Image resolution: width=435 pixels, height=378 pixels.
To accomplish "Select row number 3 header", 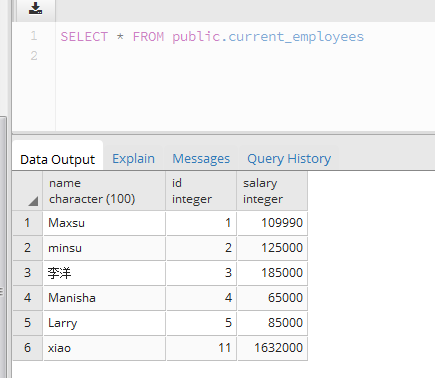I will click(x=28, y=273).
